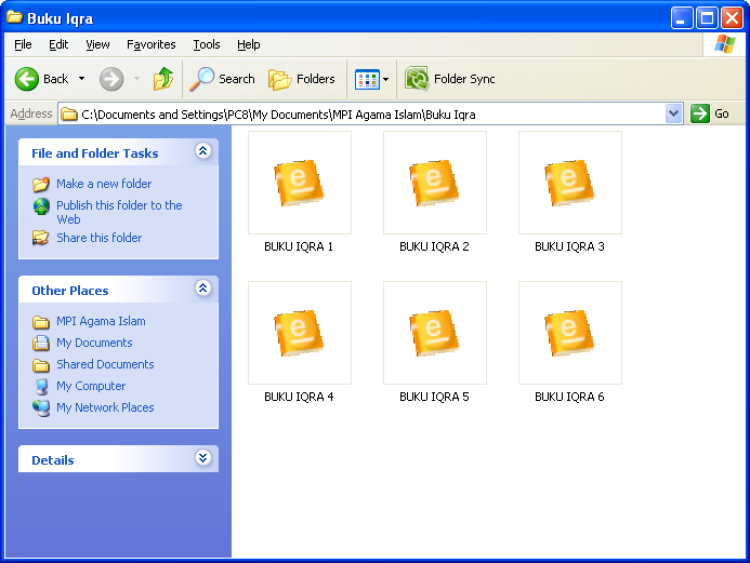Click the shared folder hand icon
The image size is (750, 563).
pos(41,238)
